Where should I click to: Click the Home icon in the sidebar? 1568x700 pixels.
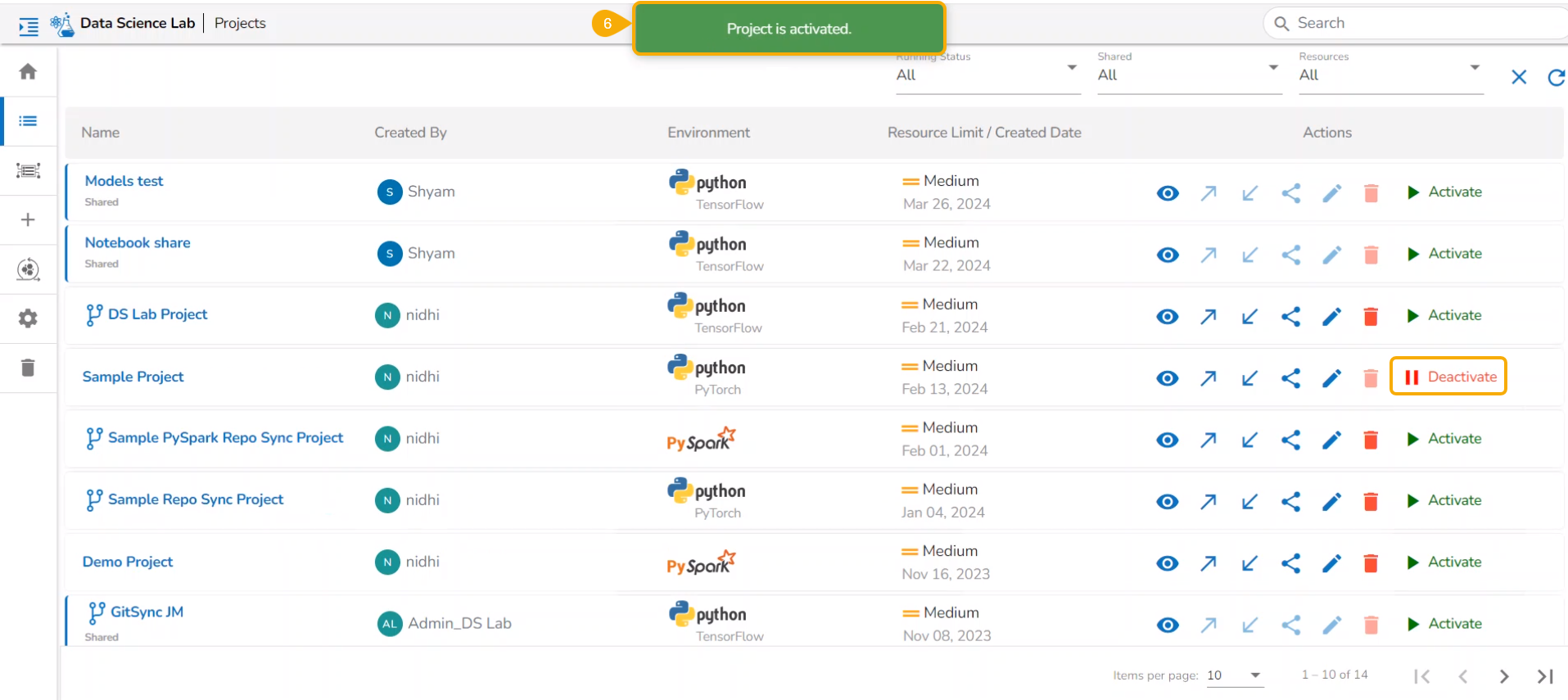(x=28, y=72)
